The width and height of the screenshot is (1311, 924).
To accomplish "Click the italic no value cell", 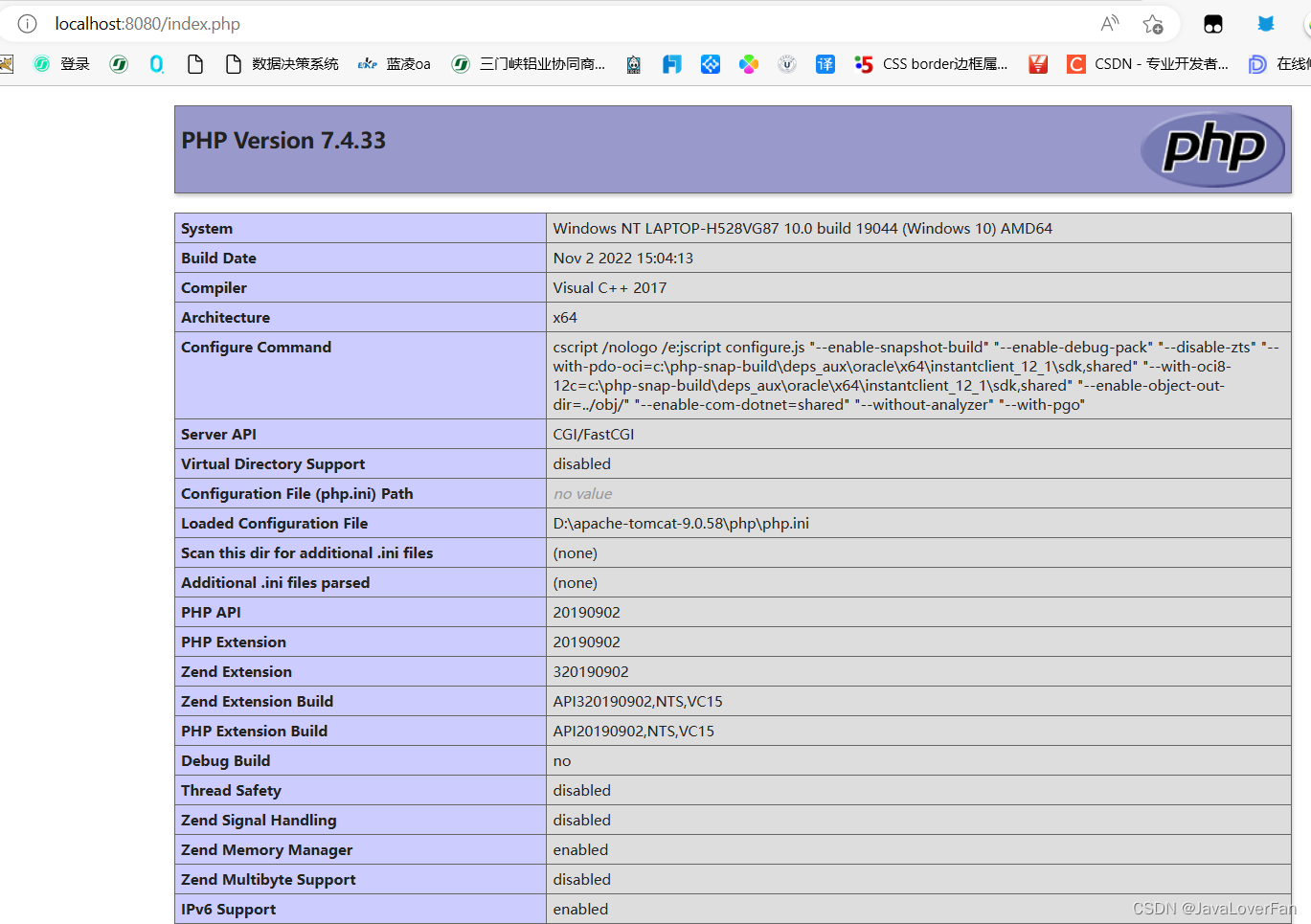I will (582, 493).
